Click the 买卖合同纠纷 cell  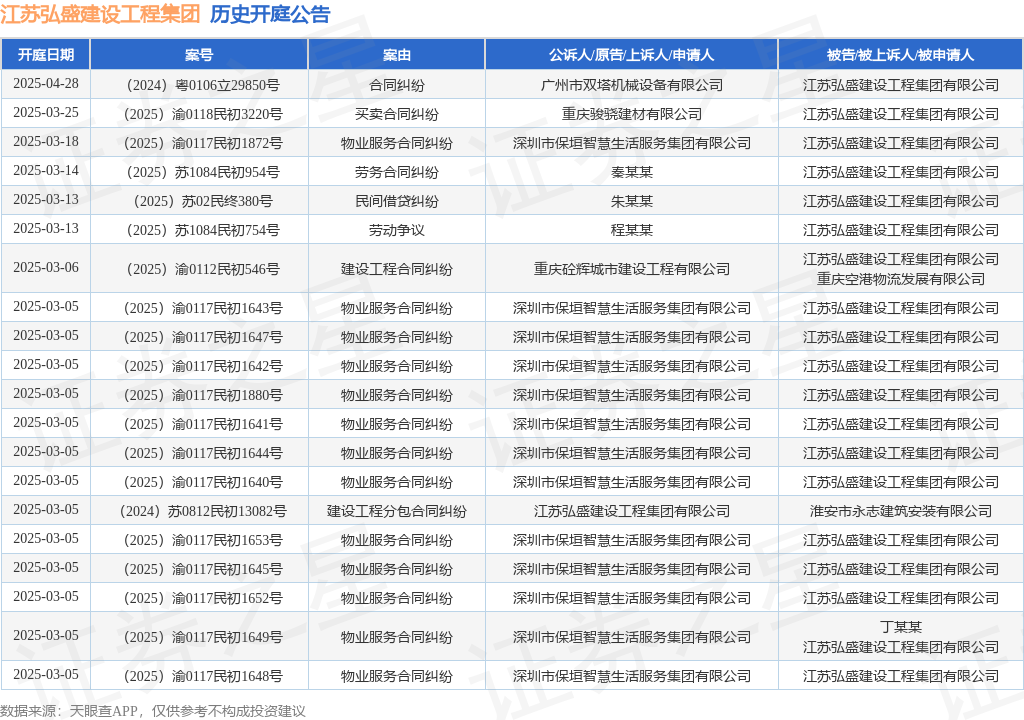[x=396, y=114]
